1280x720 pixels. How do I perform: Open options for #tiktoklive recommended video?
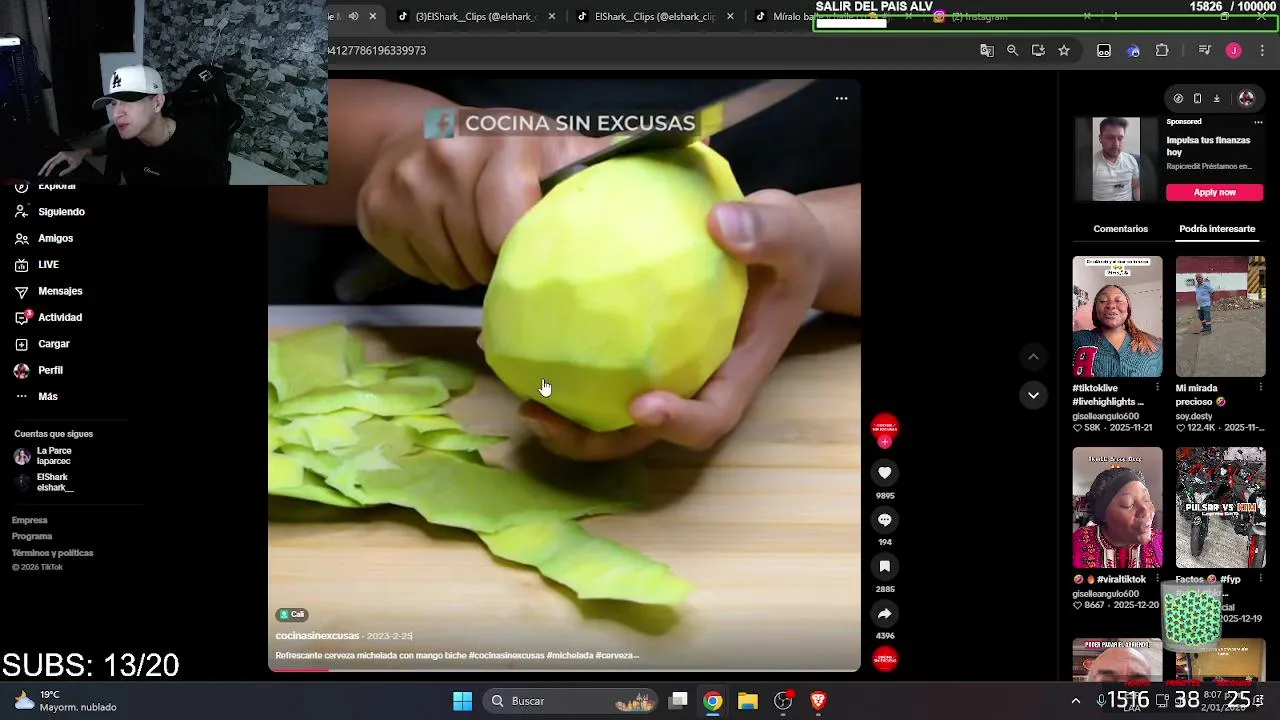click(x=1157, y=388)
